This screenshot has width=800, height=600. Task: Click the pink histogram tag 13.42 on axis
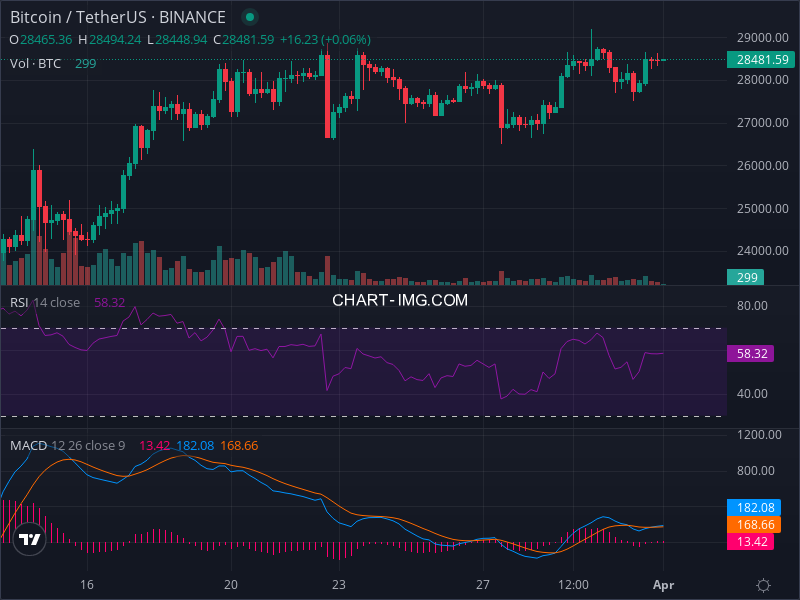pyautogui.click(x=751, y=541)
